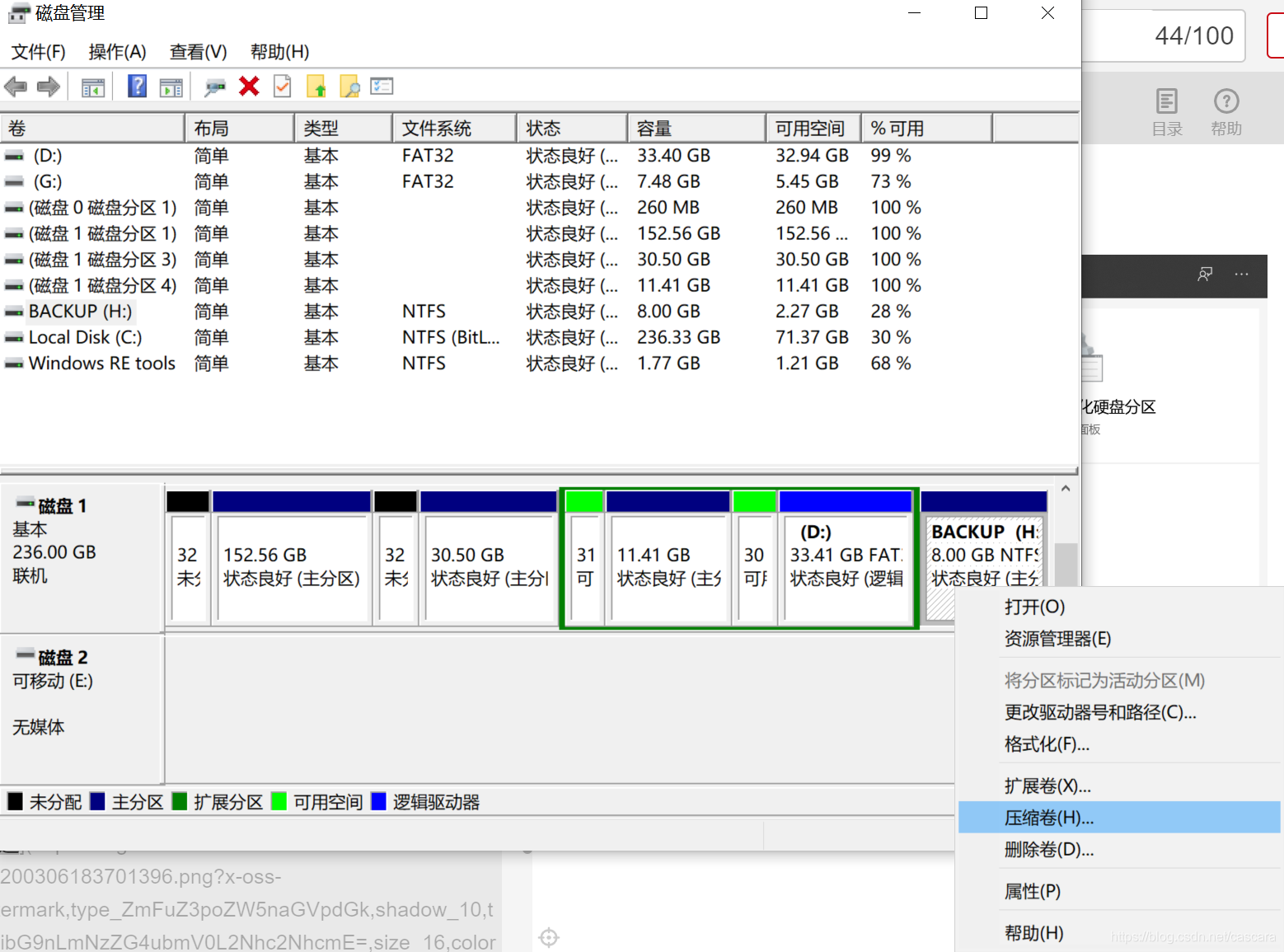Click the person icon in the dark bar
Image resolution: width=1284 pixels, height=952 pixels.
pos(1205,274)
